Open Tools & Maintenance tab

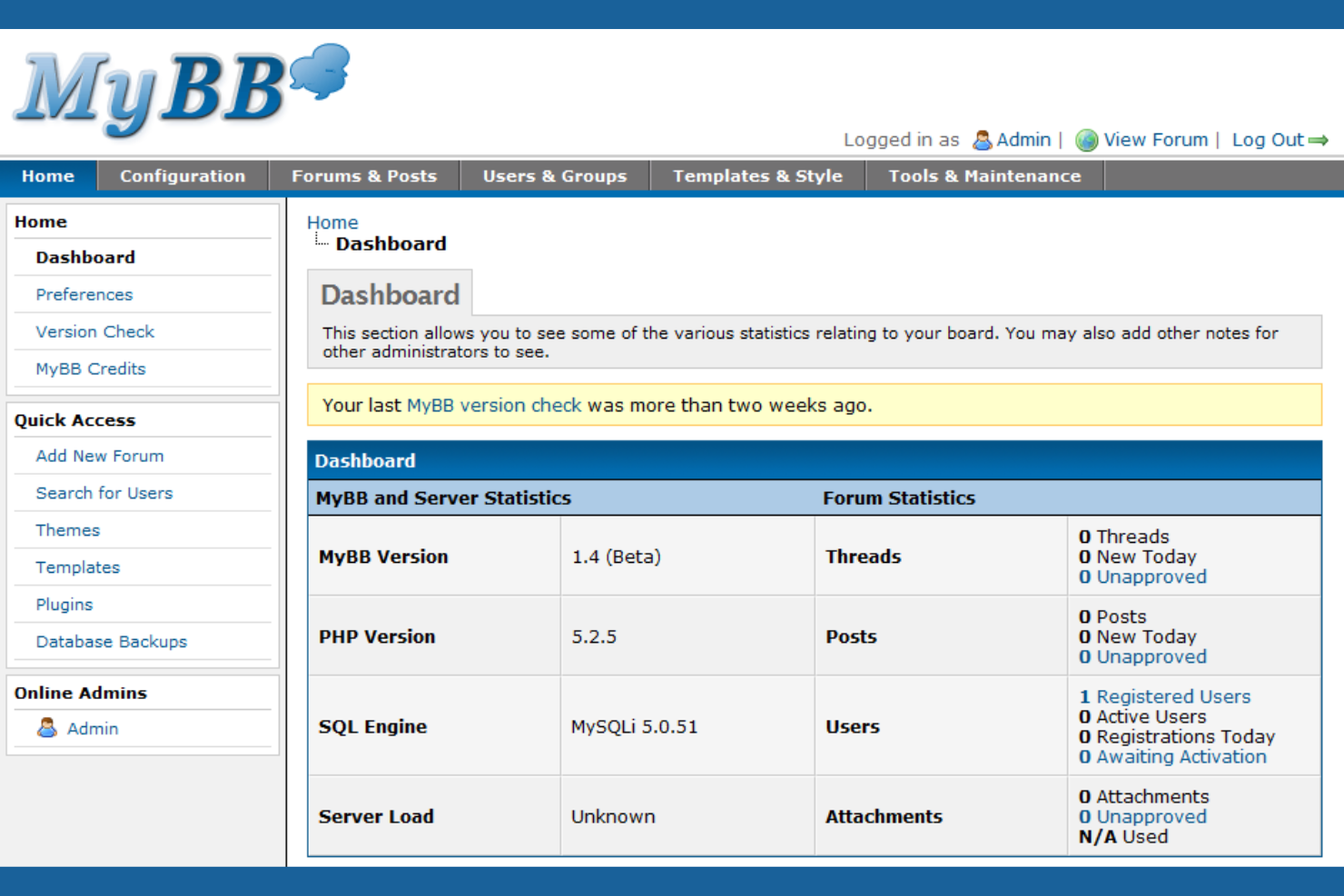tap(984, 176)
